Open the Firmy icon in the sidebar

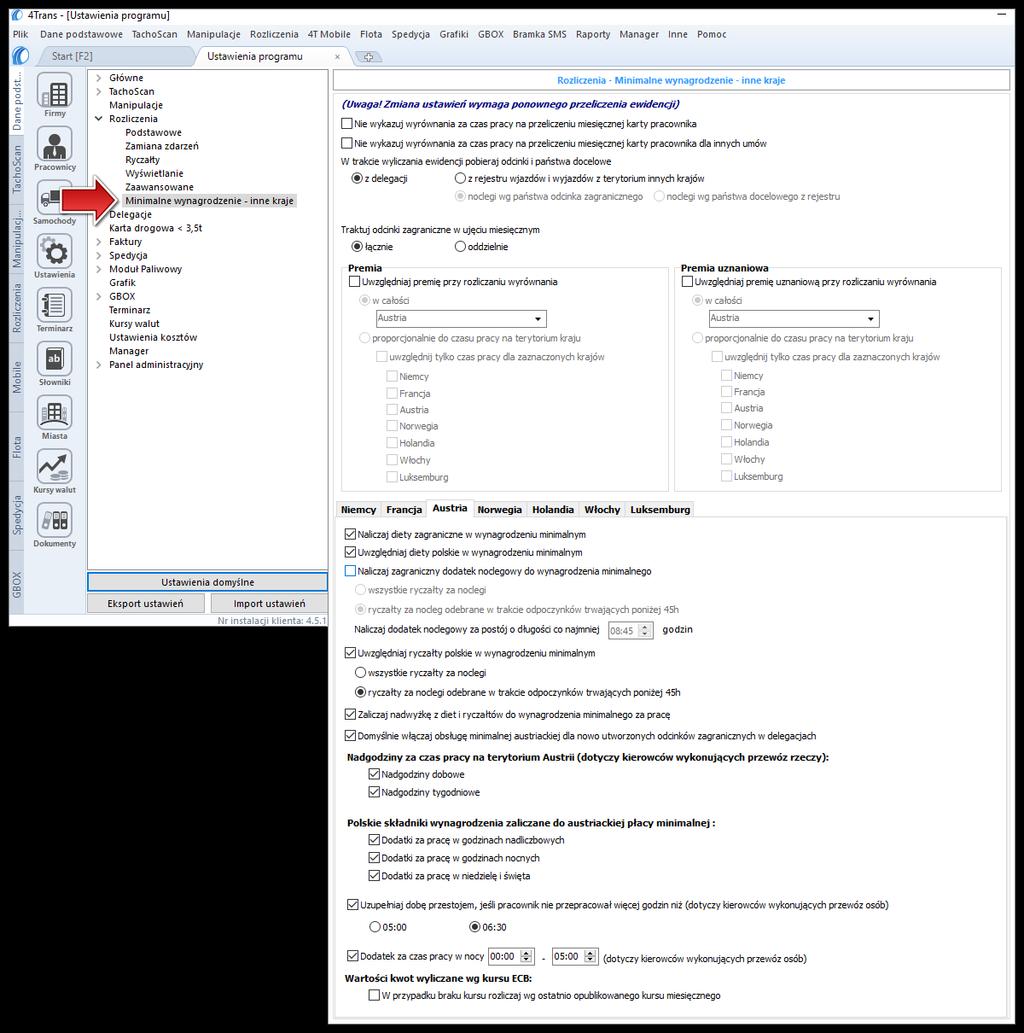55,90
